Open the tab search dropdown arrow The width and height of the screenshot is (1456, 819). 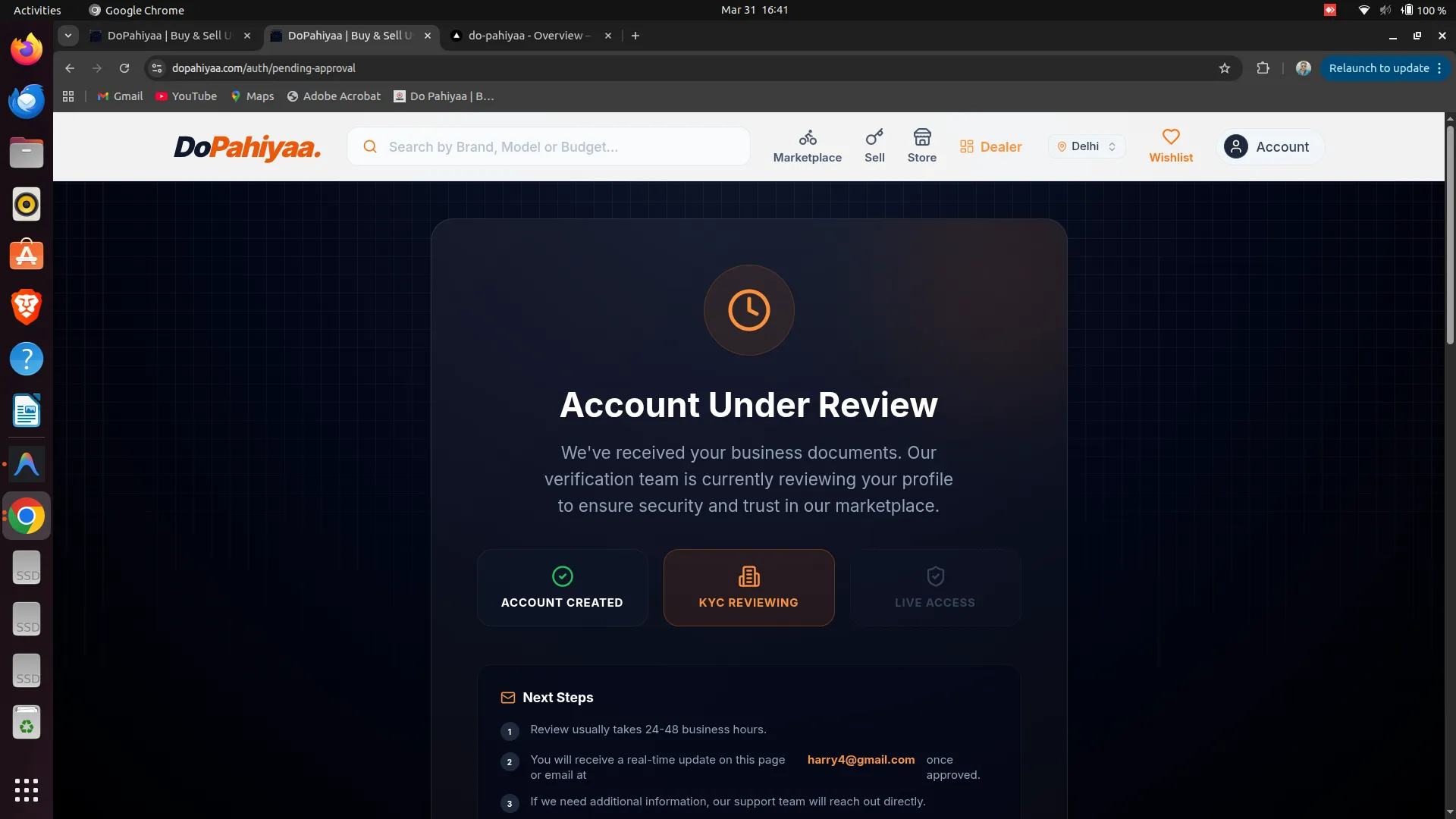click(68, 36)
